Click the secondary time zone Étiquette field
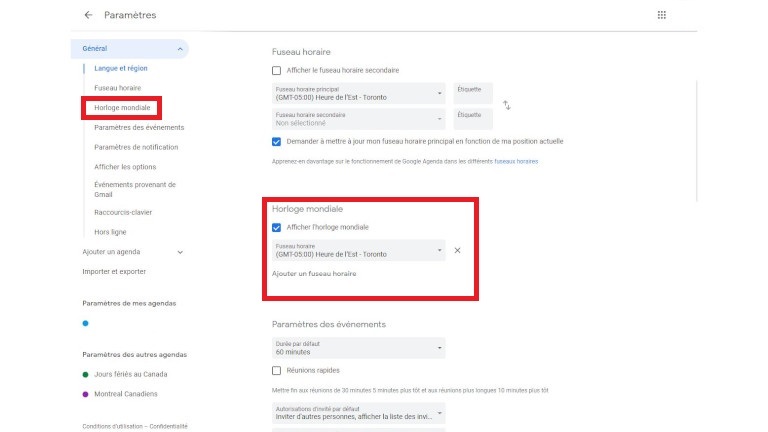768x432 pixels. 473,119
